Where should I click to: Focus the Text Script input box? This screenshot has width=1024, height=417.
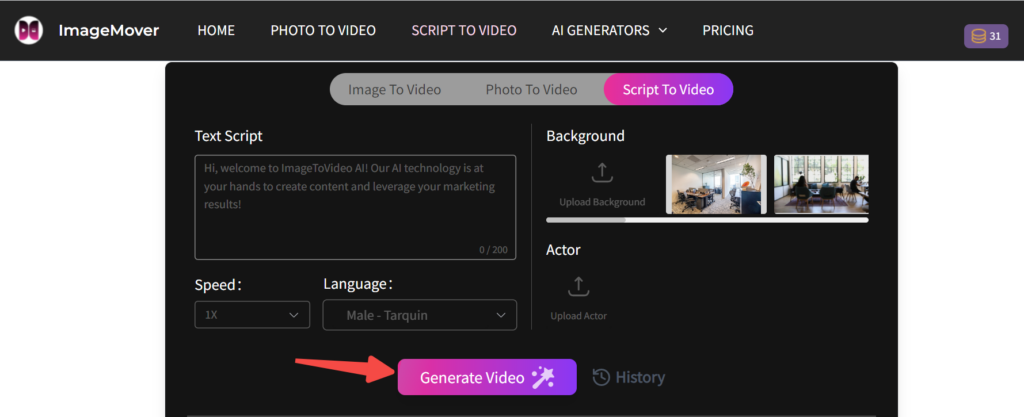coord(355,208)
